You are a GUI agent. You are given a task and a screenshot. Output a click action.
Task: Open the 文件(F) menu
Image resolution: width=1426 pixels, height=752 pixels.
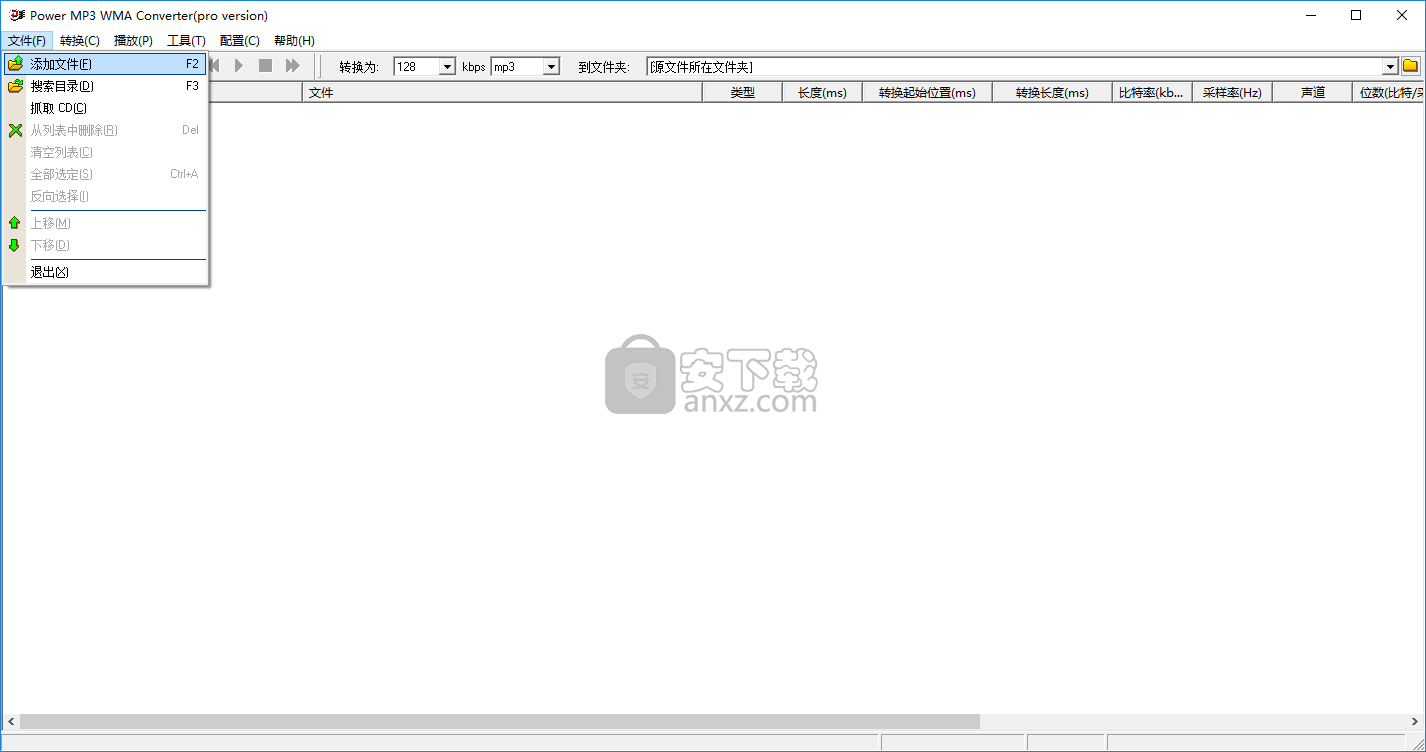coord(27,41)
